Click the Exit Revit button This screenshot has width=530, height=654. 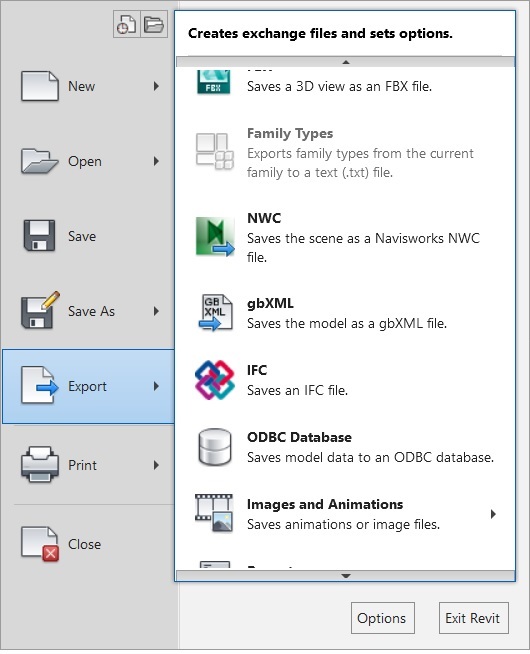point(473,618)
